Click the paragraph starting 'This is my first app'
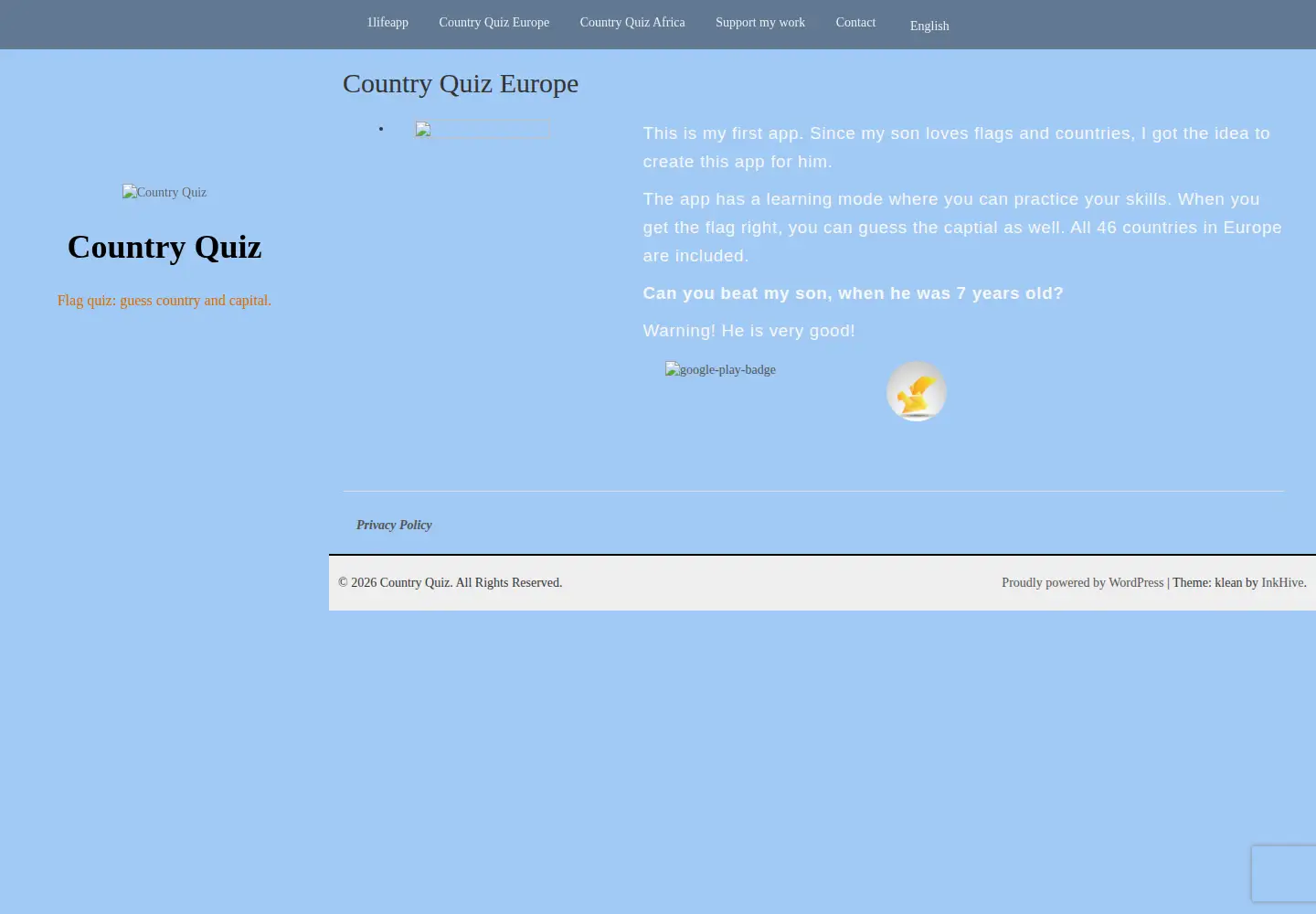1316x914 pixels. 957,147
